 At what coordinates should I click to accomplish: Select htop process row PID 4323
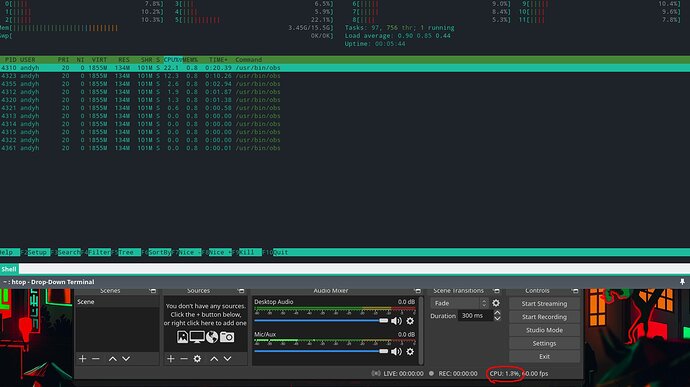click(345, 76)
